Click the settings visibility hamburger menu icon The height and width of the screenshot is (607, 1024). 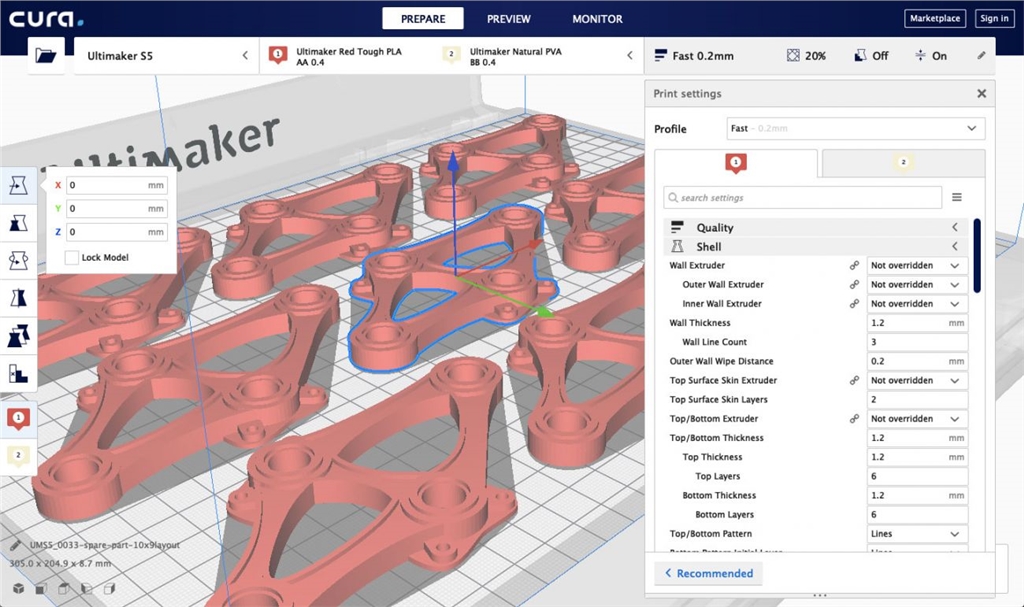pos(957,198)
